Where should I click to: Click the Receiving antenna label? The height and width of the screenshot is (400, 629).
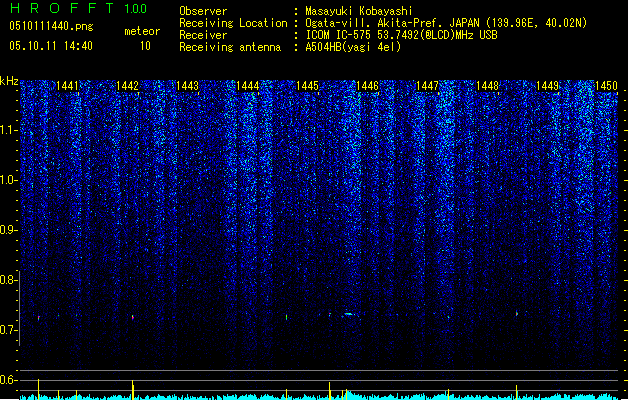[x=230, y=47]
